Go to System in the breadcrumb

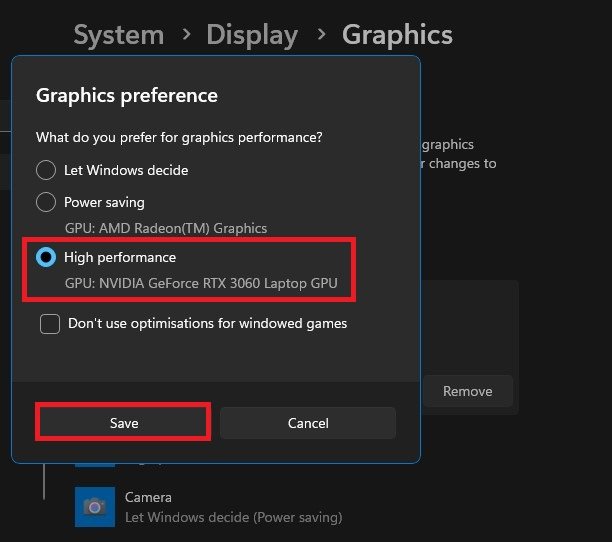point(119,35)
